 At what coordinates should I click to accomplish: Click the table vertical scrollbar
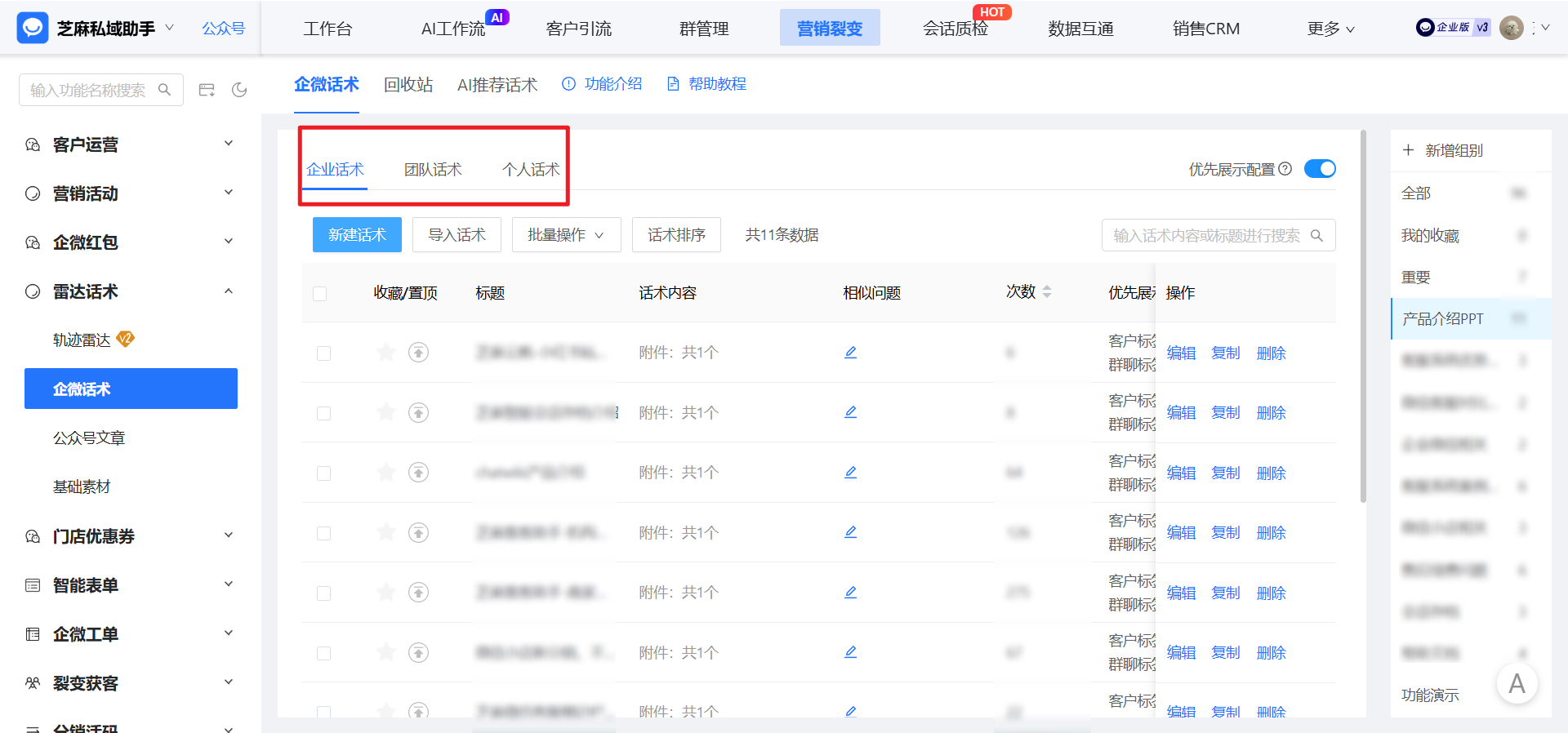point(1363,317)
